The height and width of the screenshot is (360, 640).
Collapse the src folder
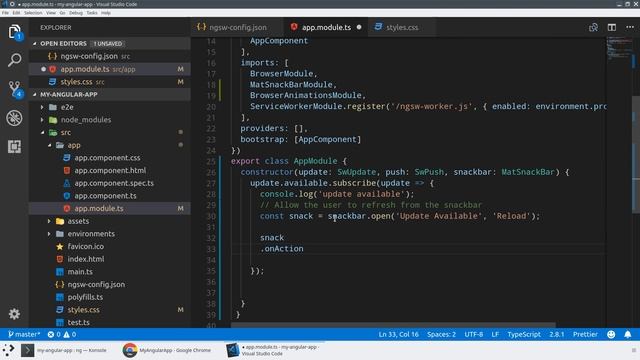coord(42,132)
